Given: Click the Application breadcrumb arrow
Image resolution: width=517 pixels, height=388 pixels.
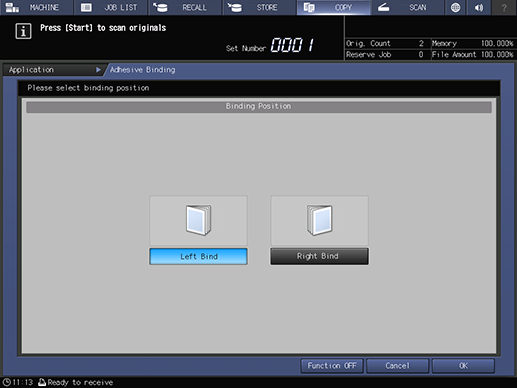Looking at the screenshot, I should (98, 70).
